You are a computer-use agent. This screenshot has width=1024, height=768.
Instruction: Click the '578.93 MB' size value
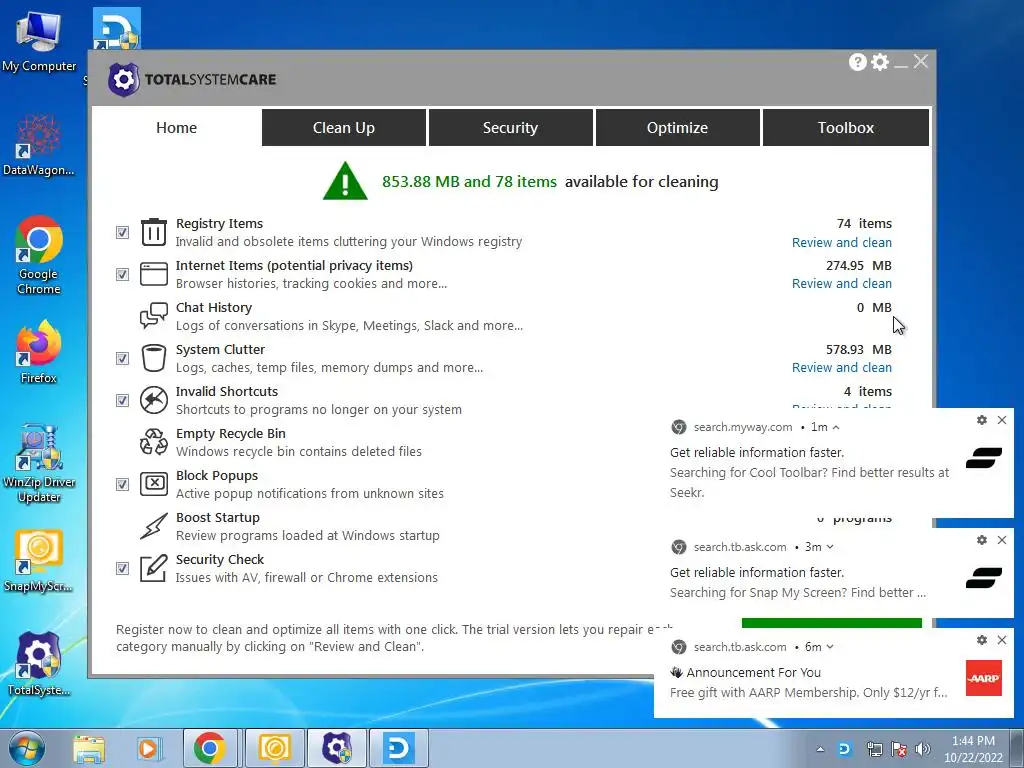(x=858, y=349)
